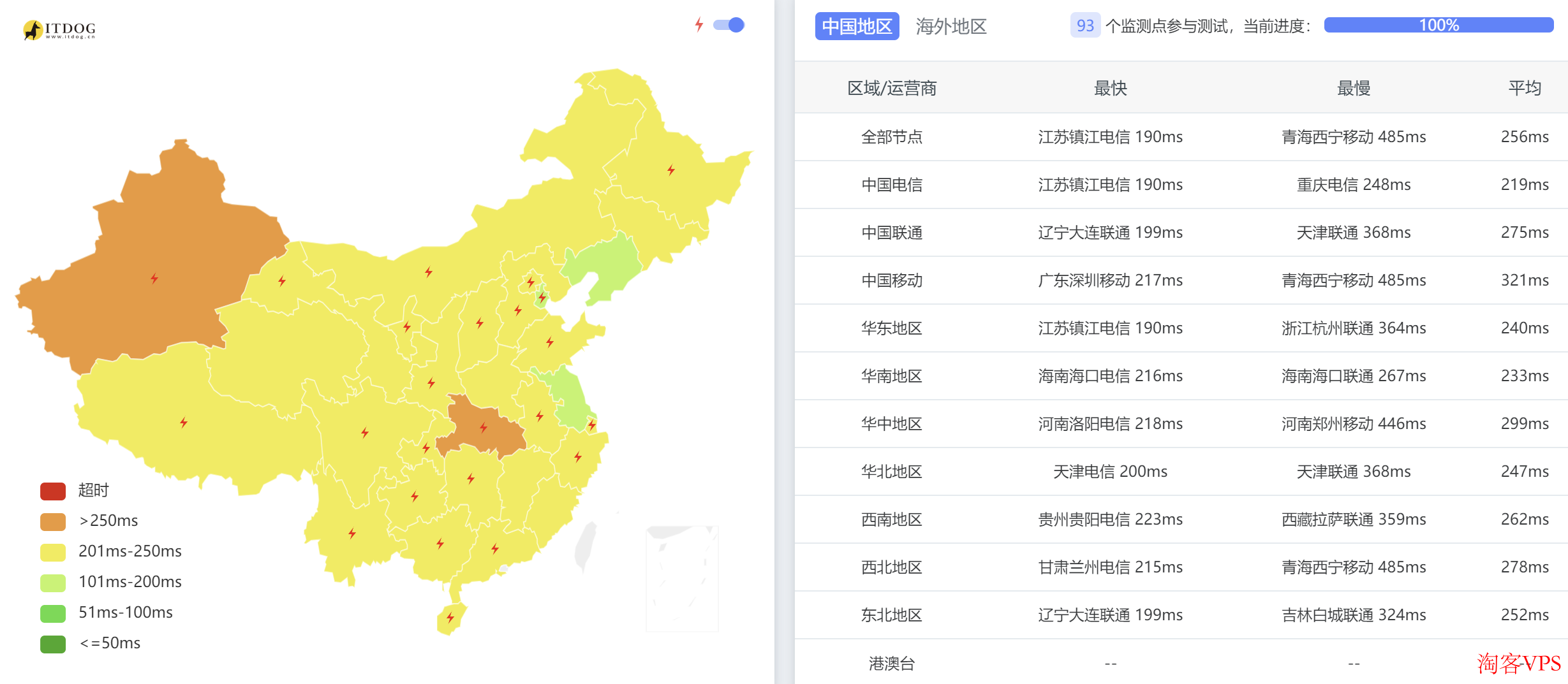Select the 西北地区 row label
The width and height of the screenshot is (1568, 684).
[892, 567]
